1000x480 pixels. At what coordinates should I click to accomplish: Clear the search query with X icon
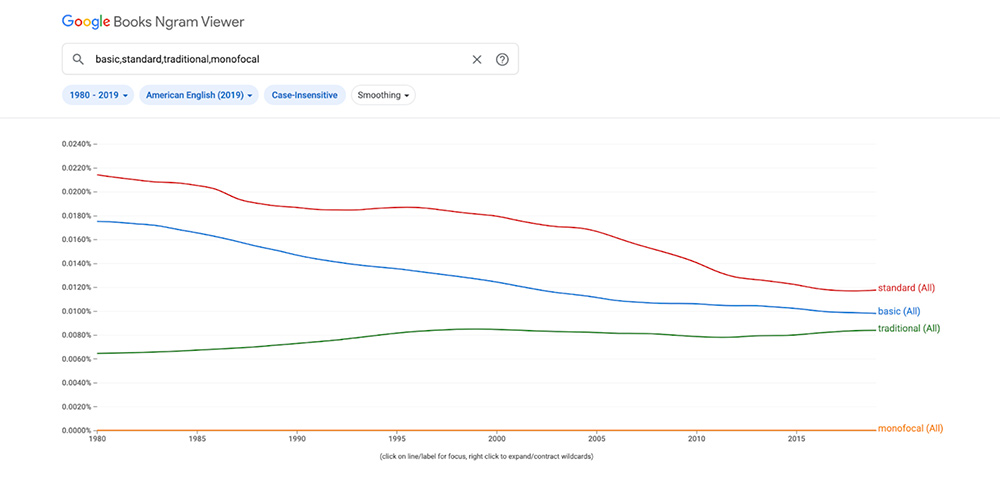[x=477, y=59]
